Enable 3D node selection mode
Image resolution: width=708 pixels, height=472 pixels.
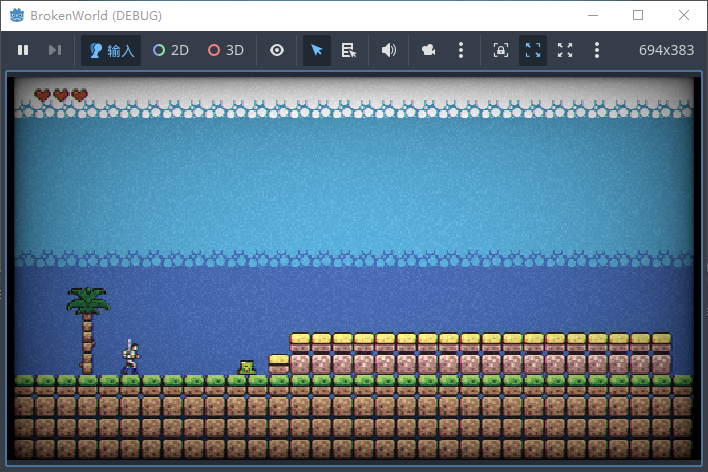tap(226, 50)
